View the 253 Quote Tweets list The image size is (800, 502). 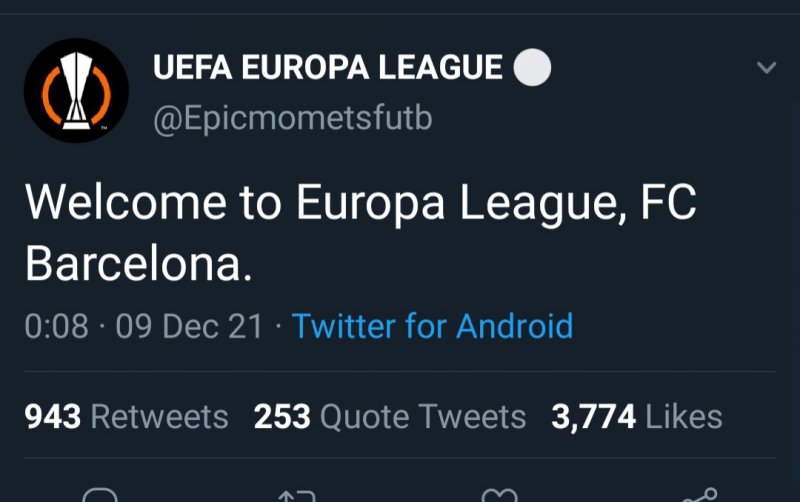pos(390,416)
